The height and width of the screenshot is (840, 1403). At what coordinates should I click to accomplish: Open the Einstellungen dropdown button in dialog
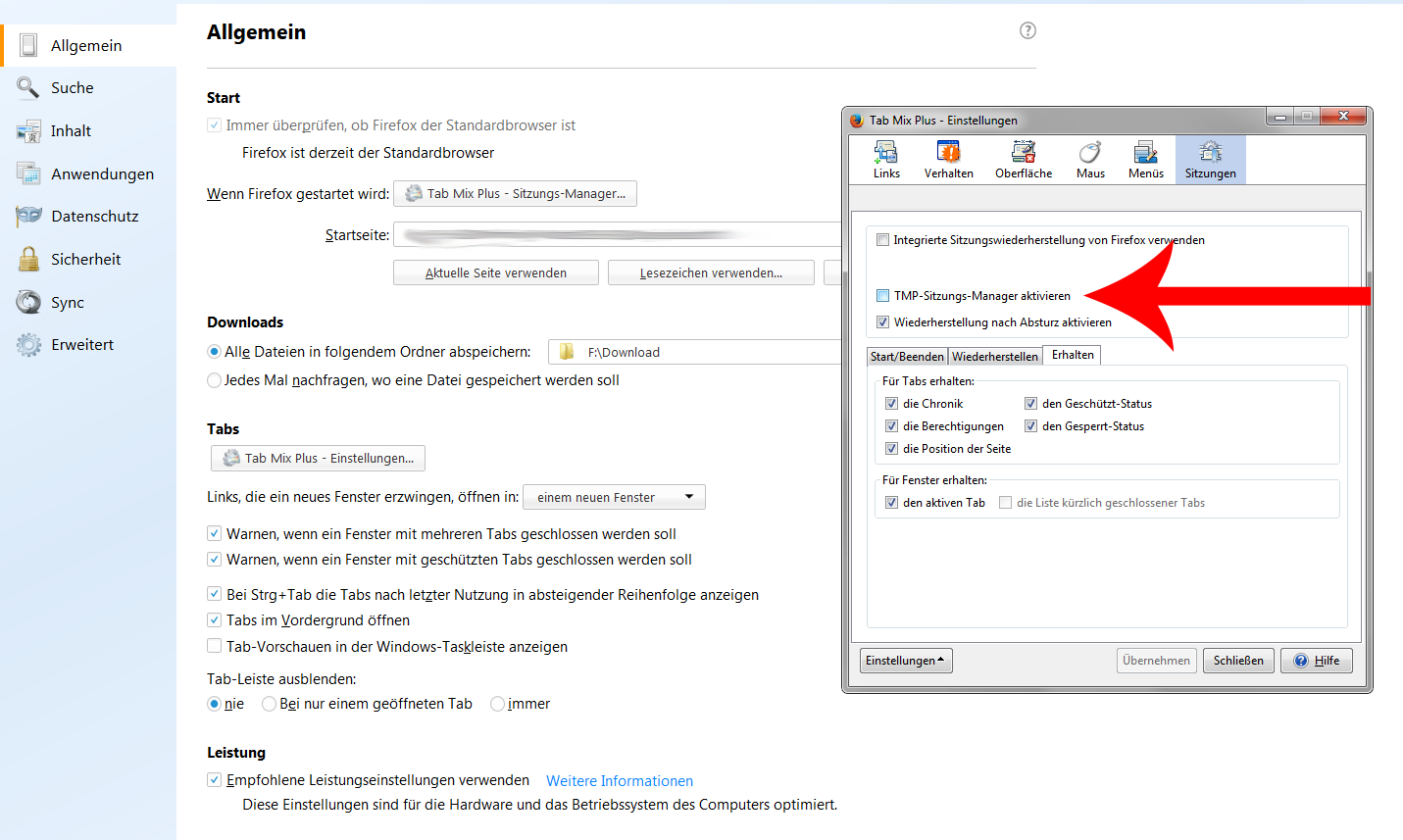(x=906, y=661)
